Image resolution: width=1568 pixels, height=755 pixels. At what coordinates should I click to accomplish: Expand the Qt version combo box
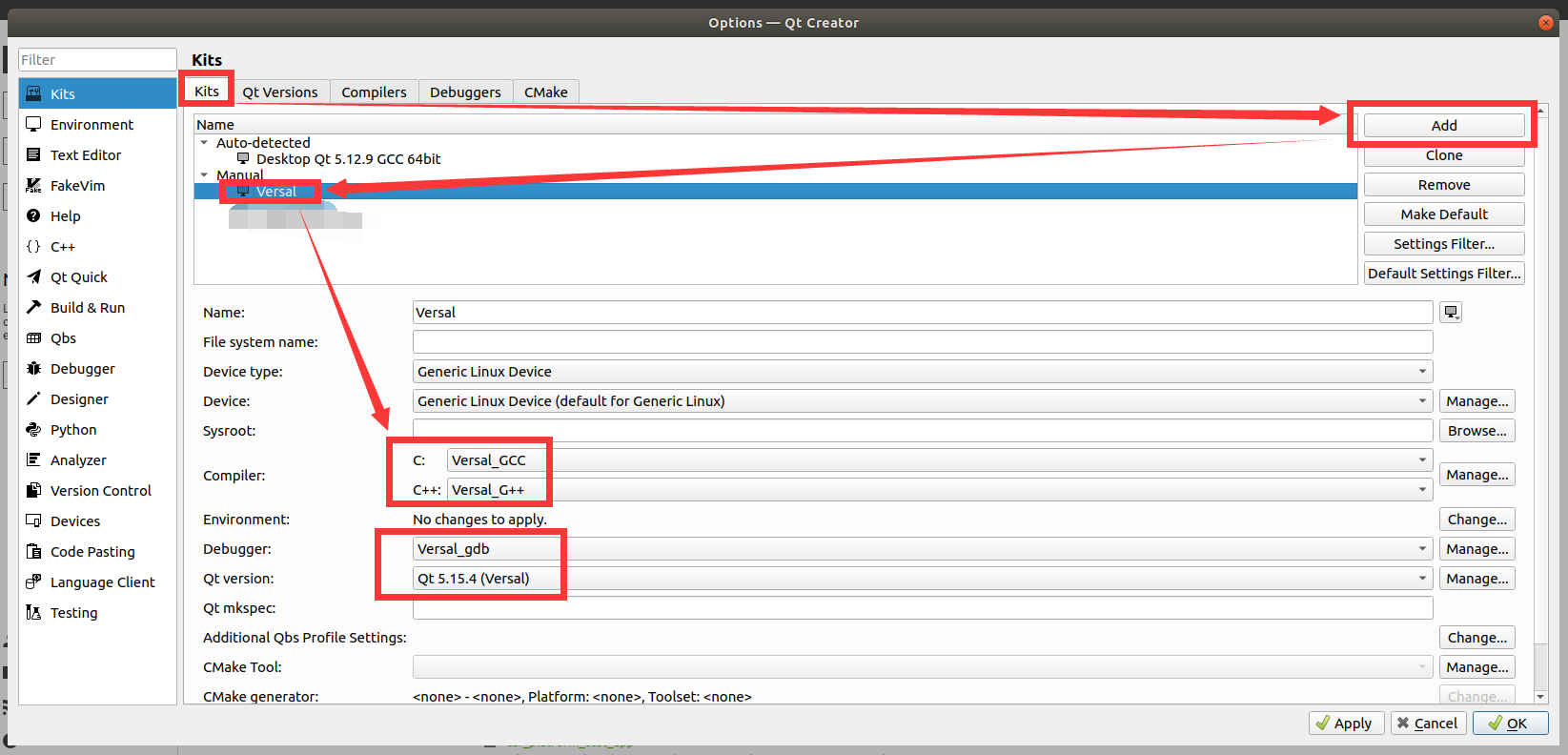click(x=923, y=578)
